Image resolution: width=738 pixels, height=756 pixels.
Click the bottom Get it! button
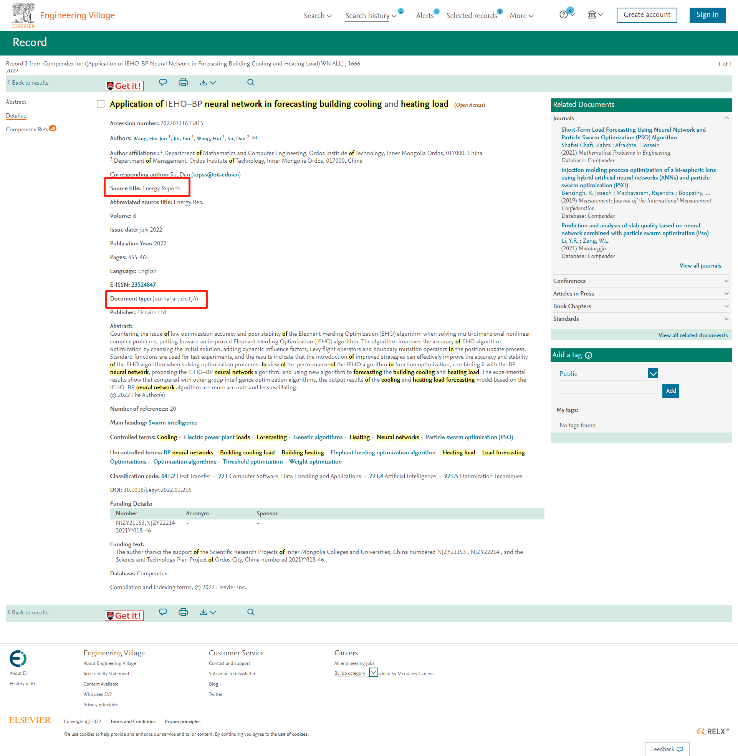125,616
